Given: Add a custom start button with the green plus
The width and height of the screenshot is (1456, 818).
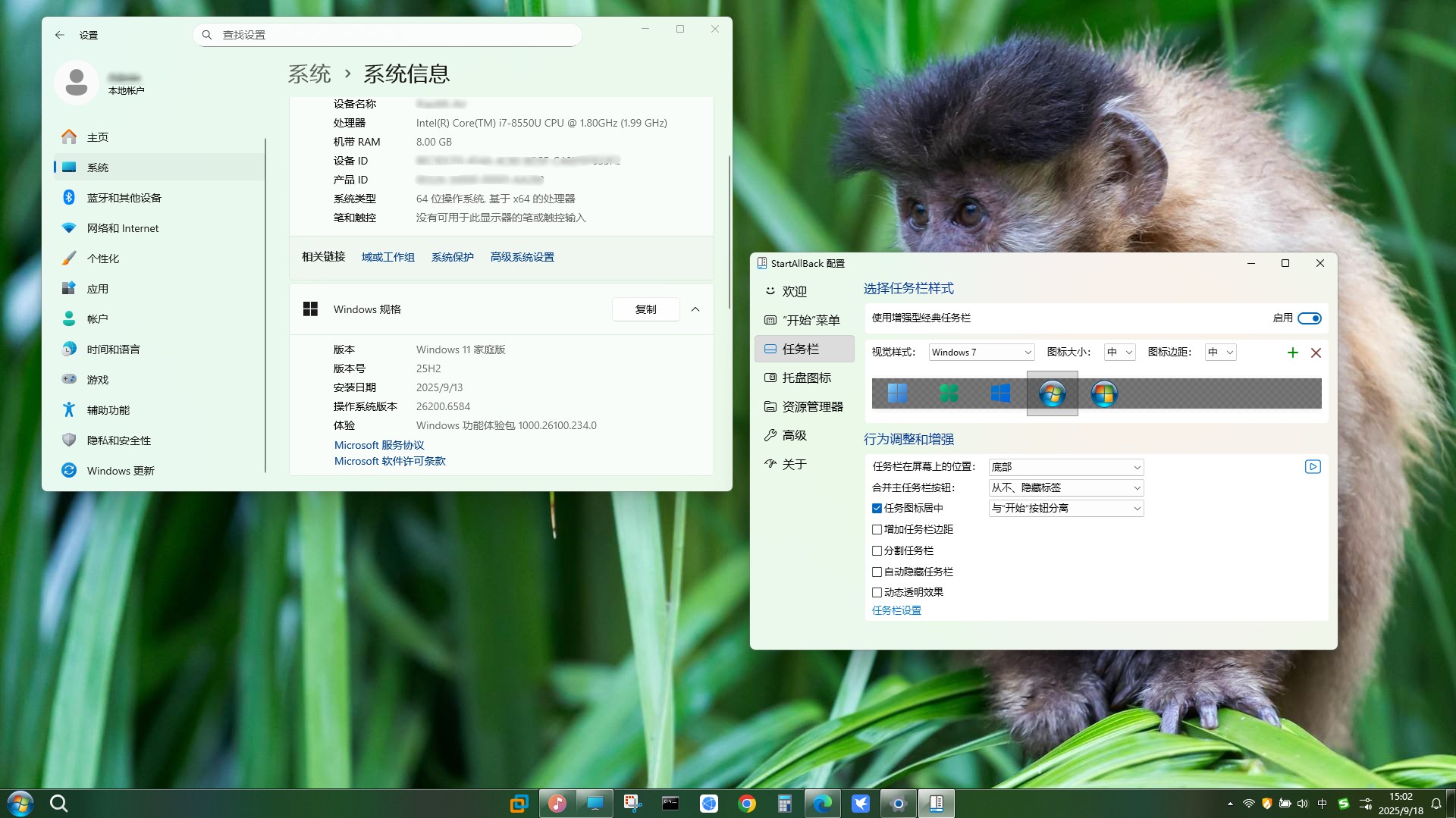Looking at the screenshot, I should click(x=1293, y=353).
